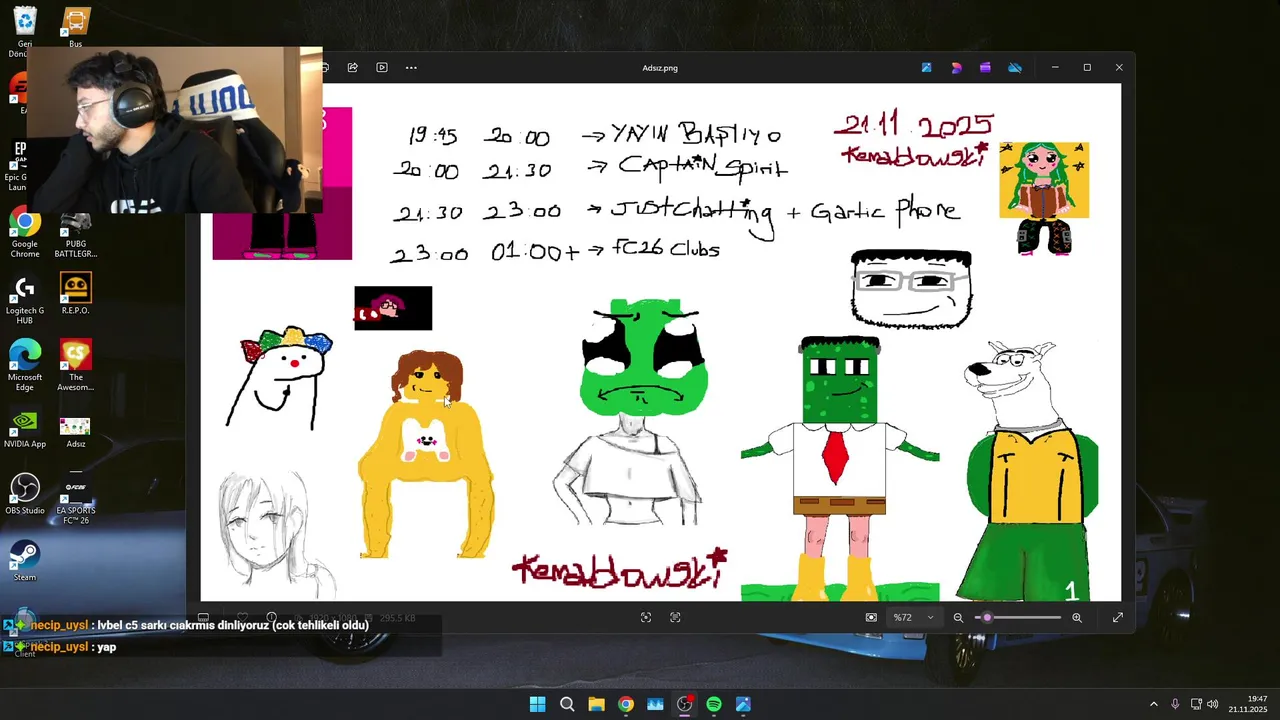
Task: Click the visual search scan icon
Action: (x=645, y=618)
